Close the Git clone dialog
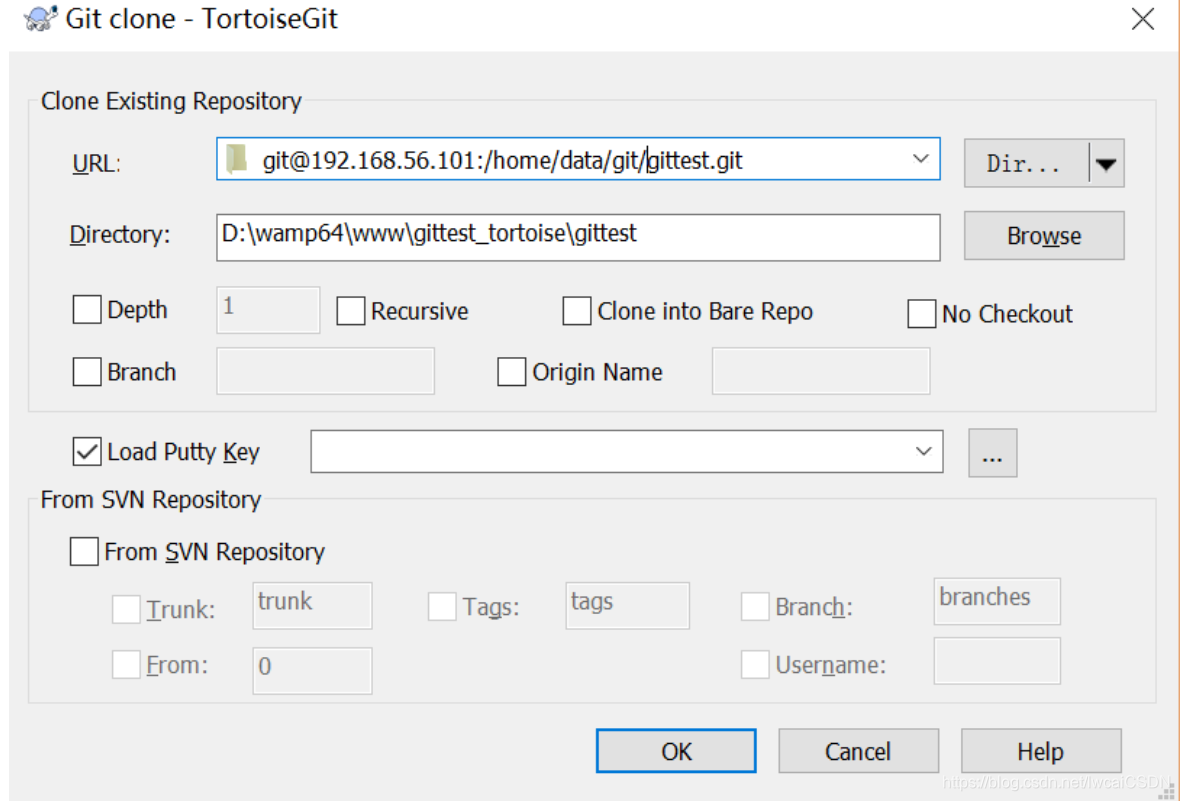Screen dimensions: 1180x801 (x=1142, y=19)
